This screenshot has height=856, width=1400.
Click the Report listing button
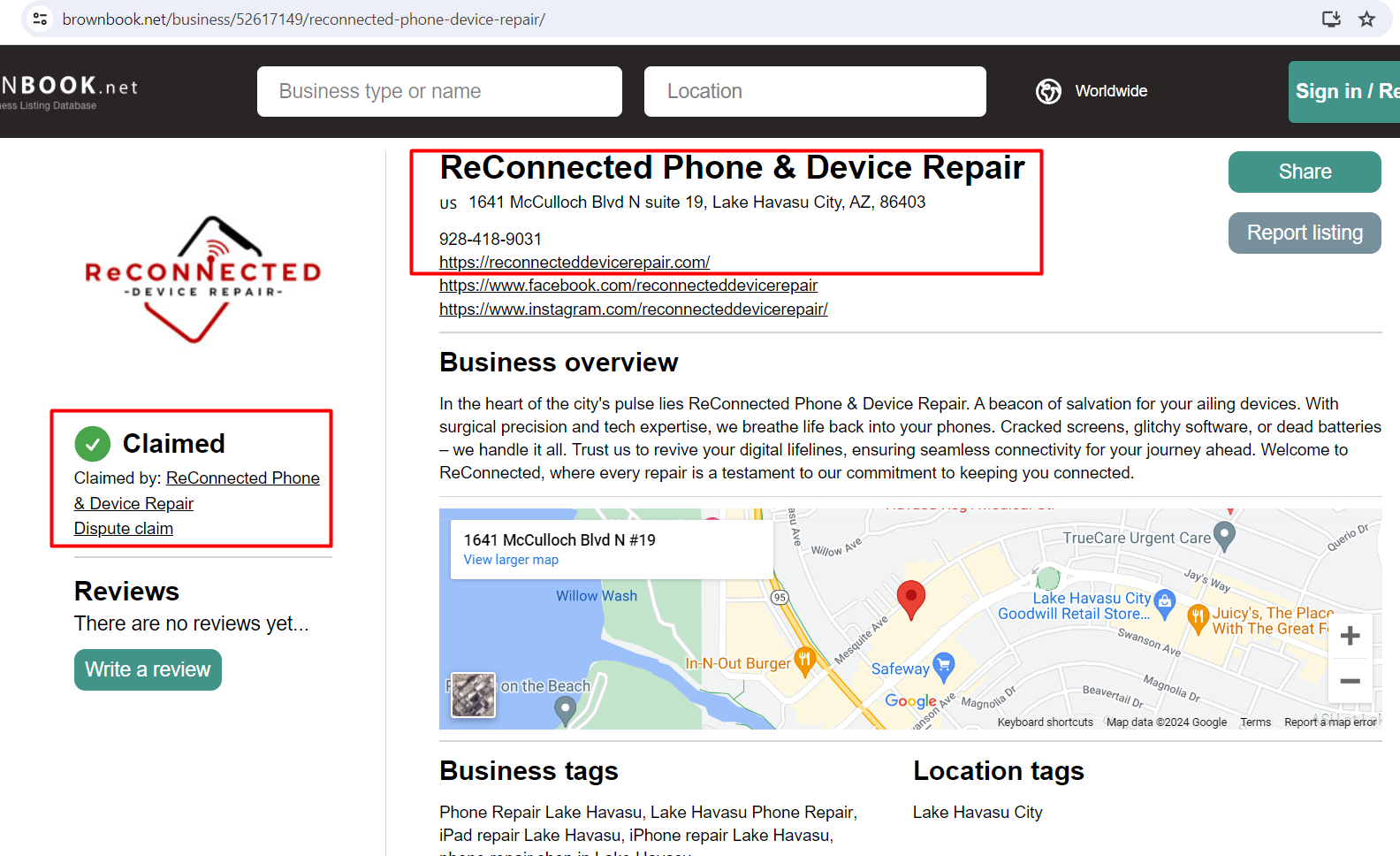[1305, 233]
